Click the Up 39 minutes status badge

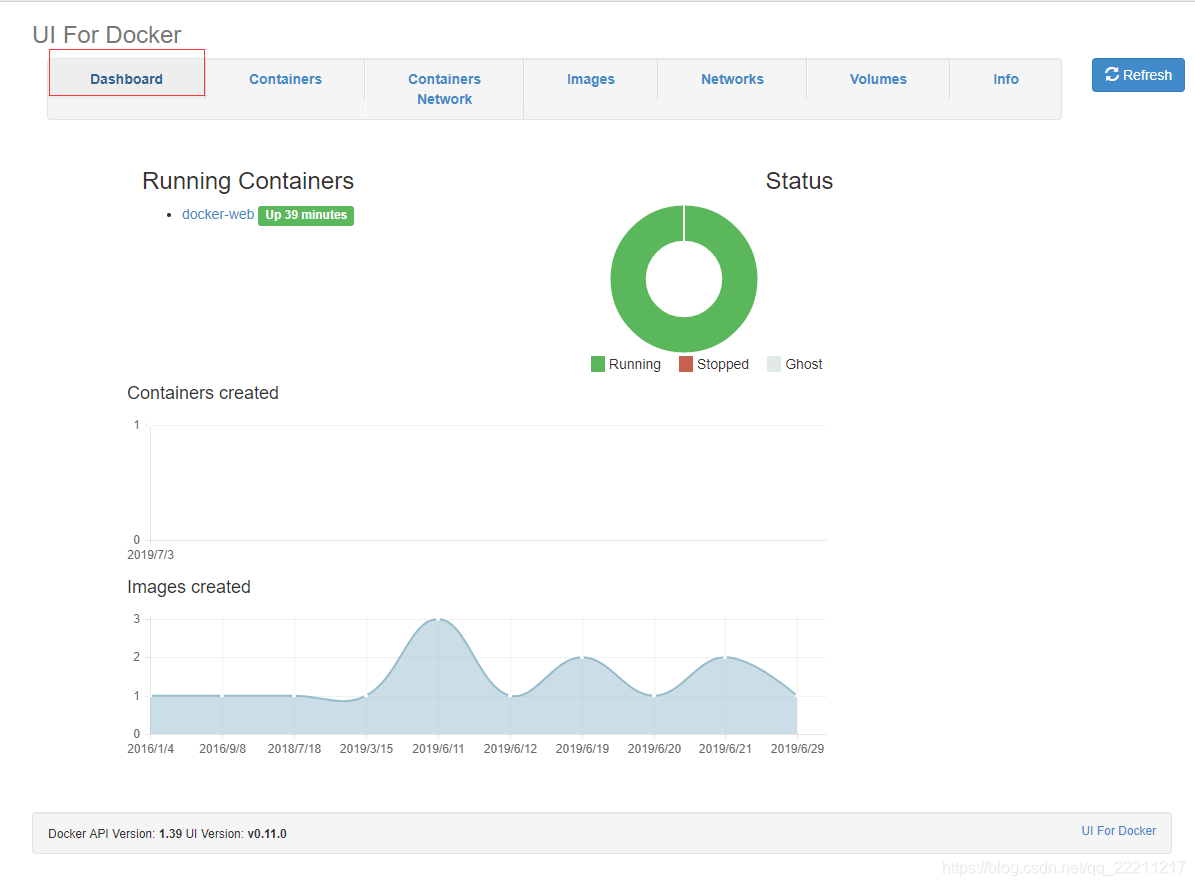306,215
